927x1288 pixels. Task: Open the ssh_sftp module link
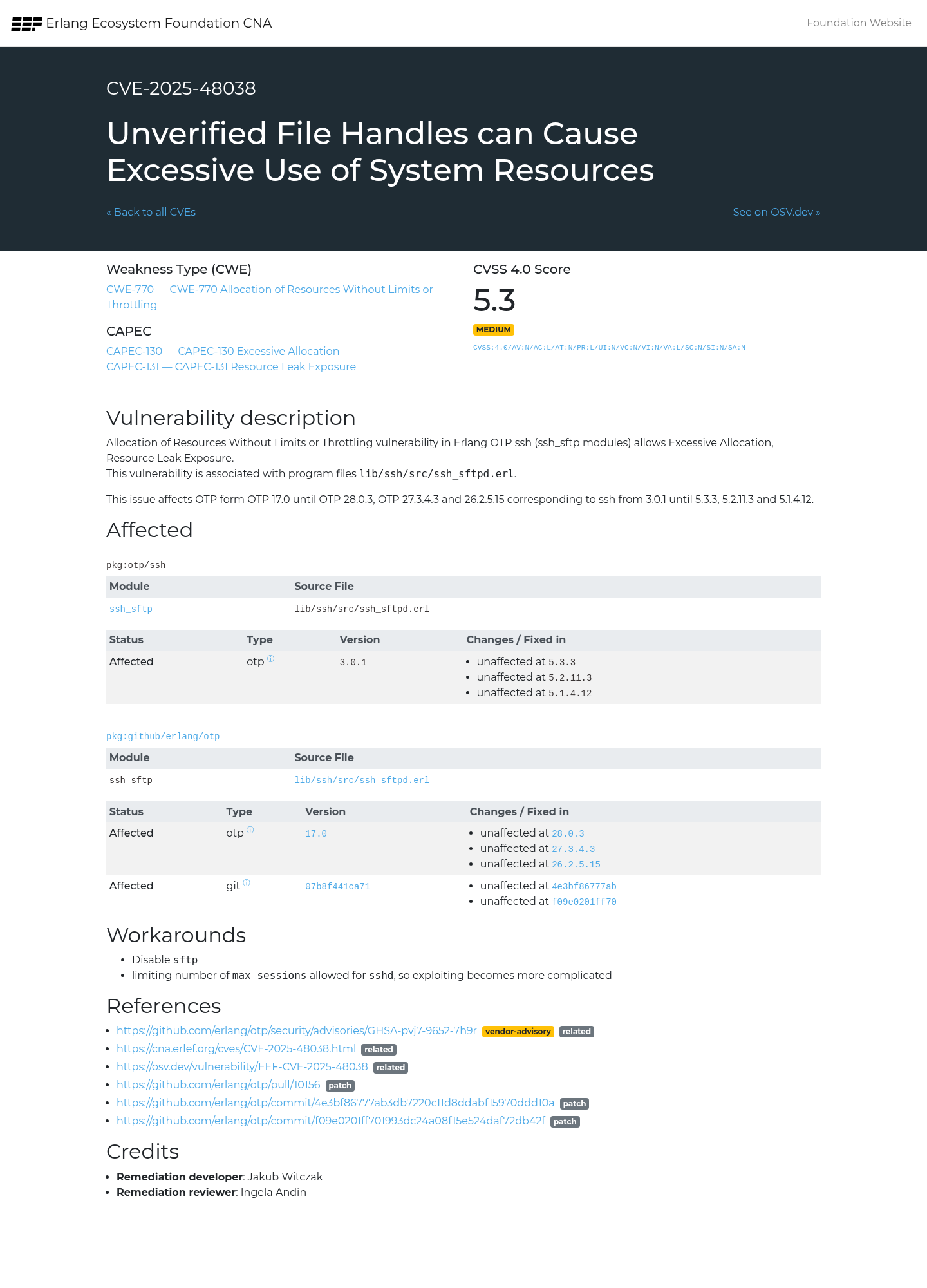[131, 609]
